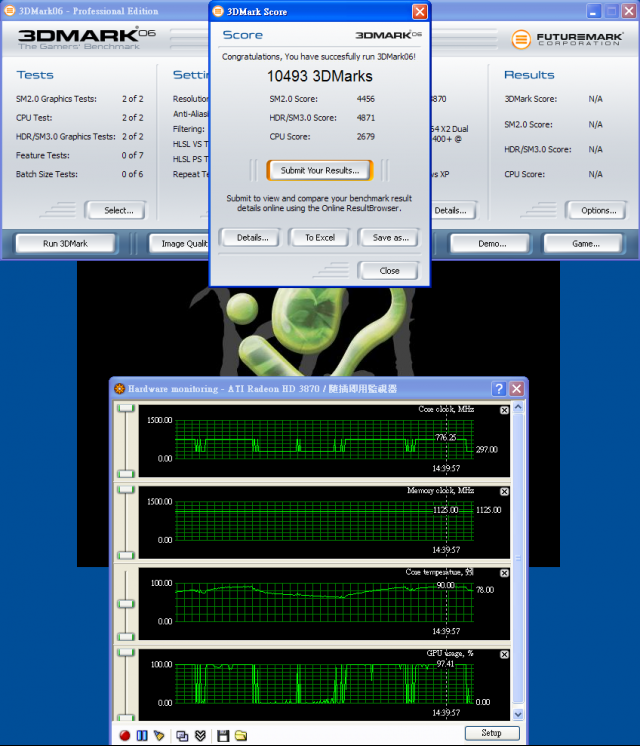Screen dimensions: 640x746
Task: Click CPU Score value 2679
Action: (366, 137)
